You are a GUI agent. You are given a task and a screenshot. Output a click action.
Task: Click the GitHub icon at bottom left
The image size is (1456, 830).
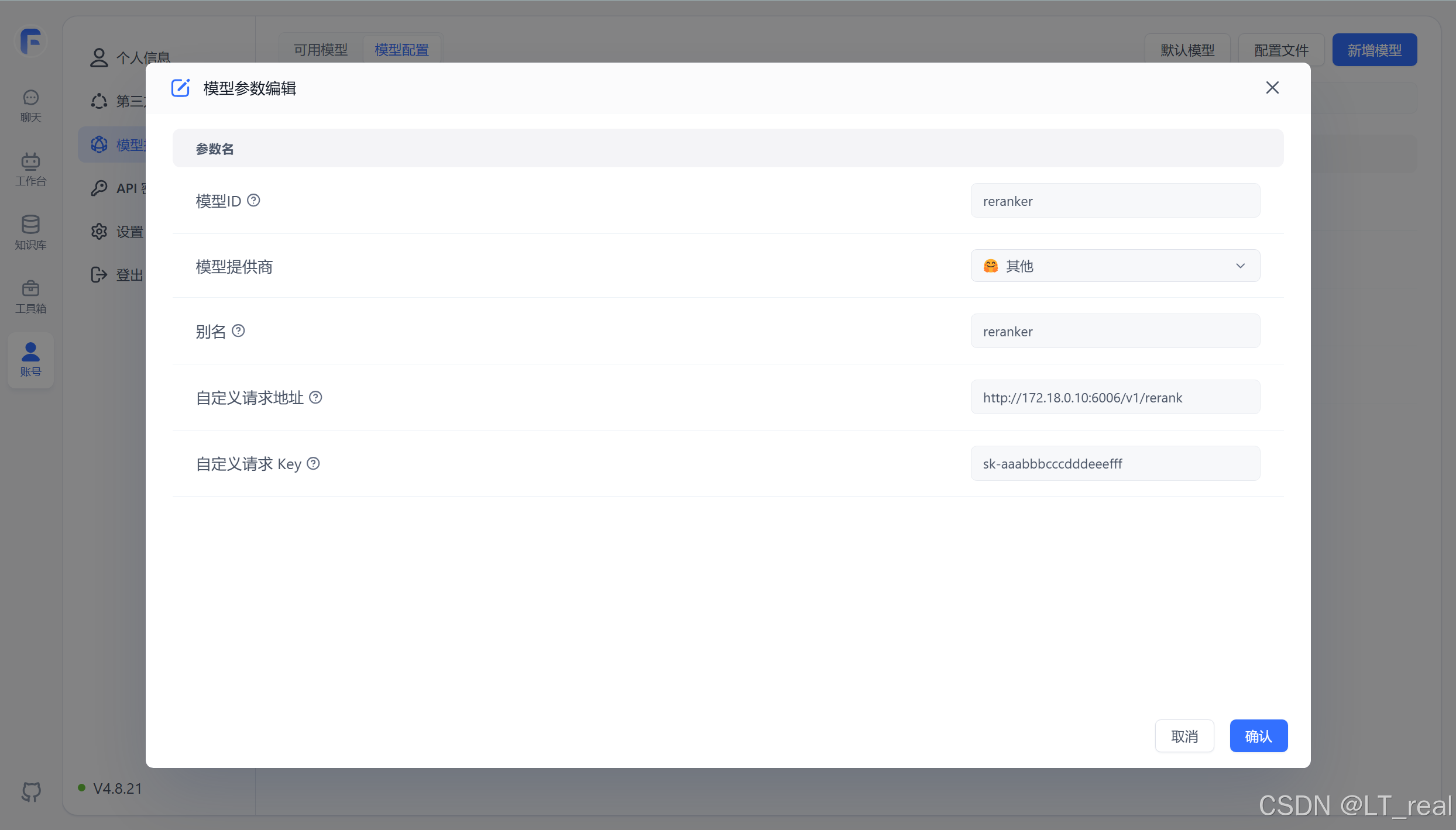click(x=31, y=791)
